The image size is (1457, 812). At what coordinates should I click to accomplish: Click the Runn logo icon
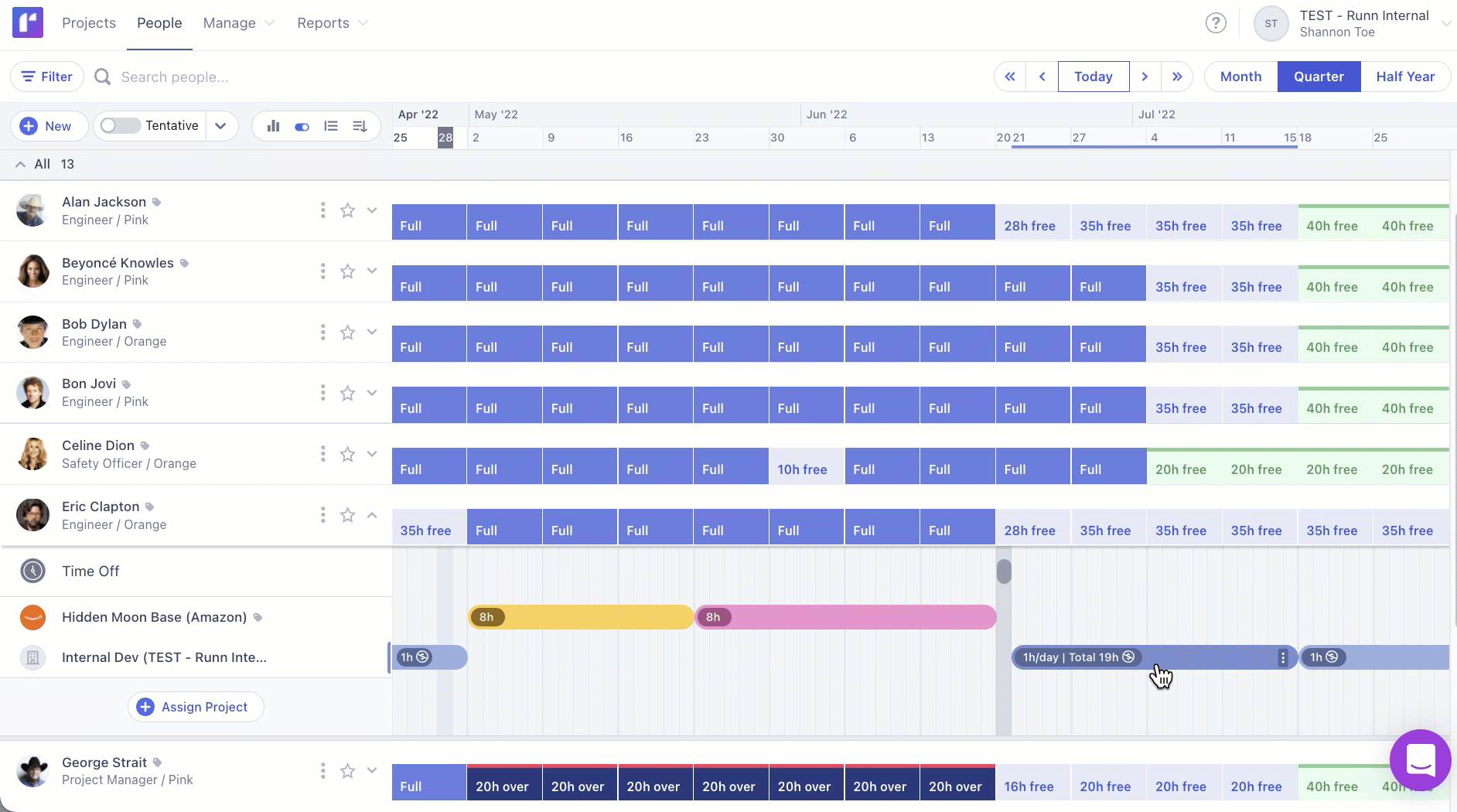pos(28,23)
